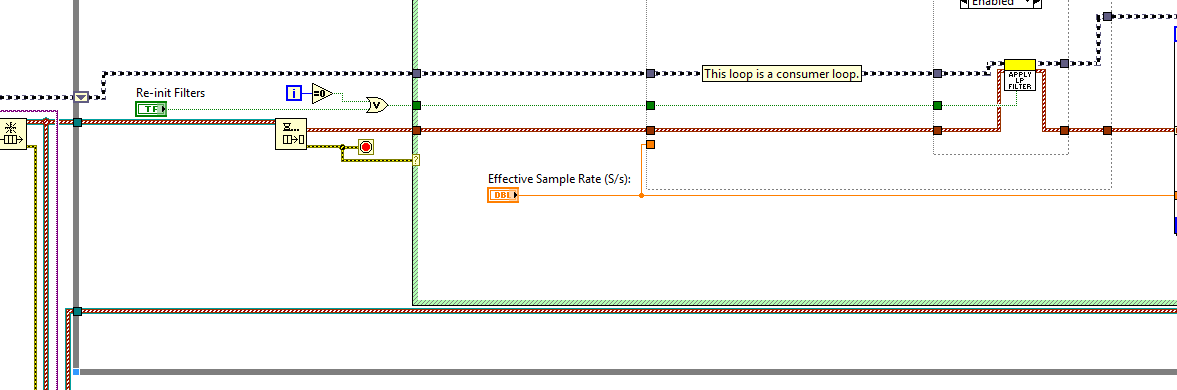Screen dimensions: 1177x390
Task: Select the Obtain Queue function node
Action: [13, 134]
